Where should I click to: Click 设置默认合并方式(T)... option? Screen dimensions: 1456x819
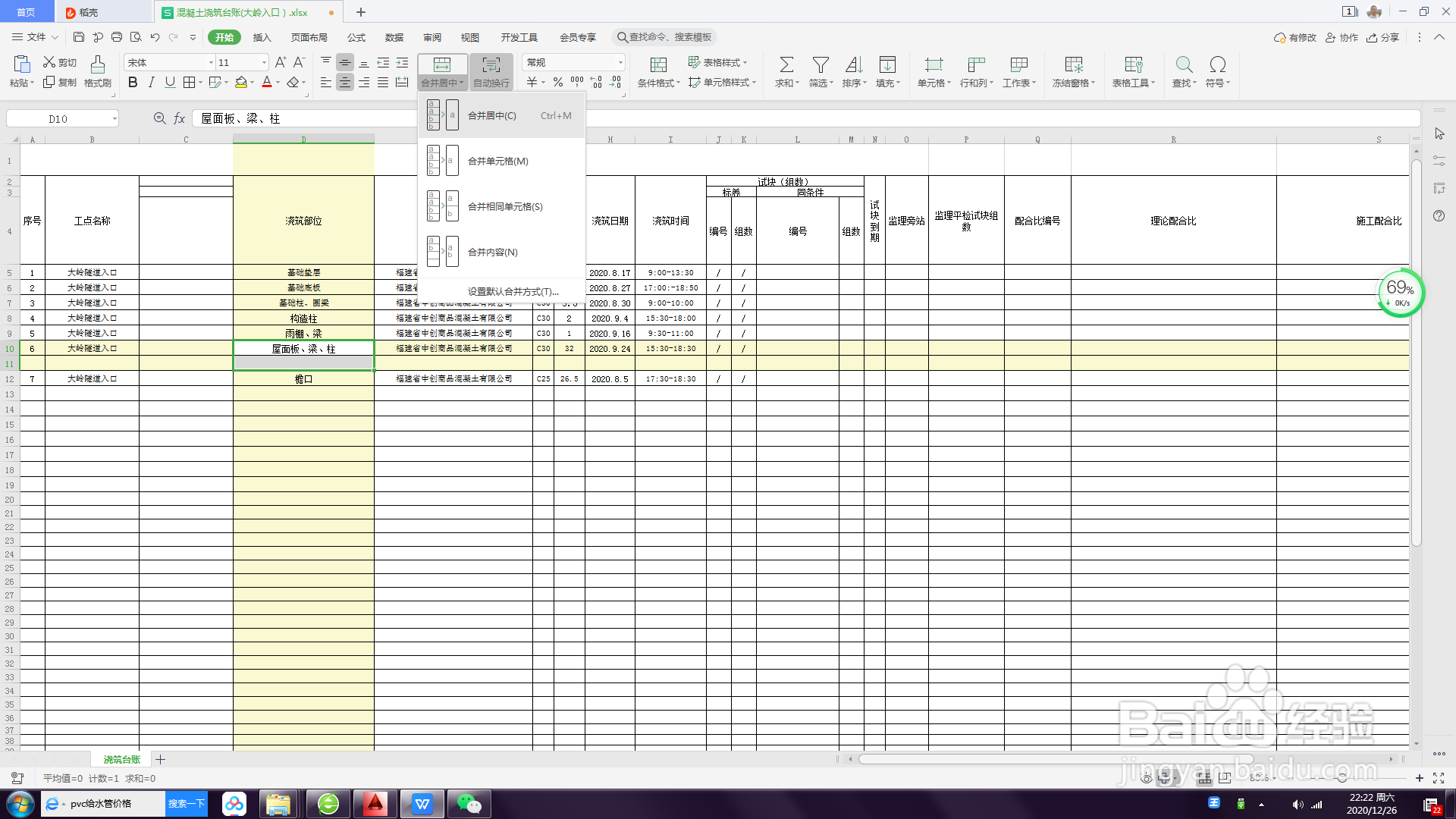click(x=513, y=291)
